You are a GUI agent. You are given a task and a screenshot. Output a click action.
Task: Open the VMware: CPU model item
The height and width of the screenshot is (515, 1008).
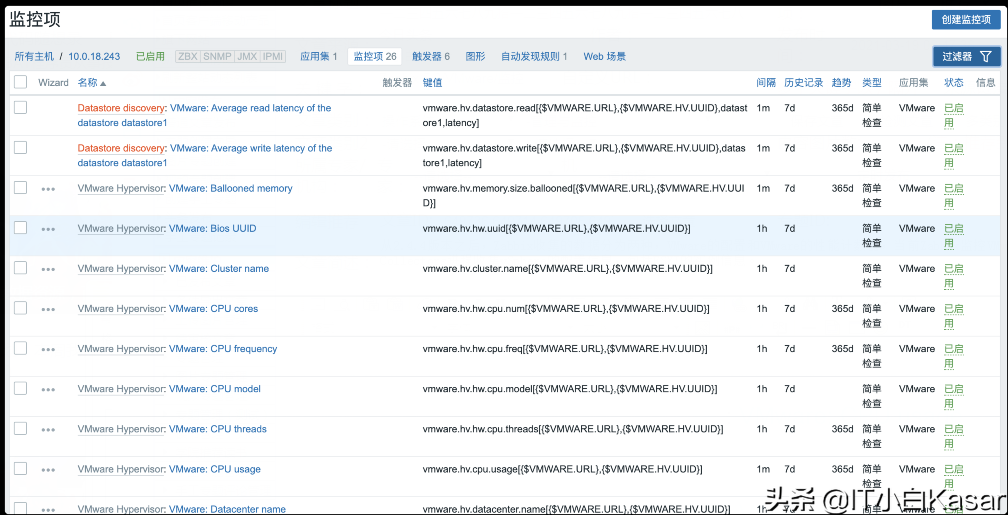pyautogui.click(x=215, y=389)
